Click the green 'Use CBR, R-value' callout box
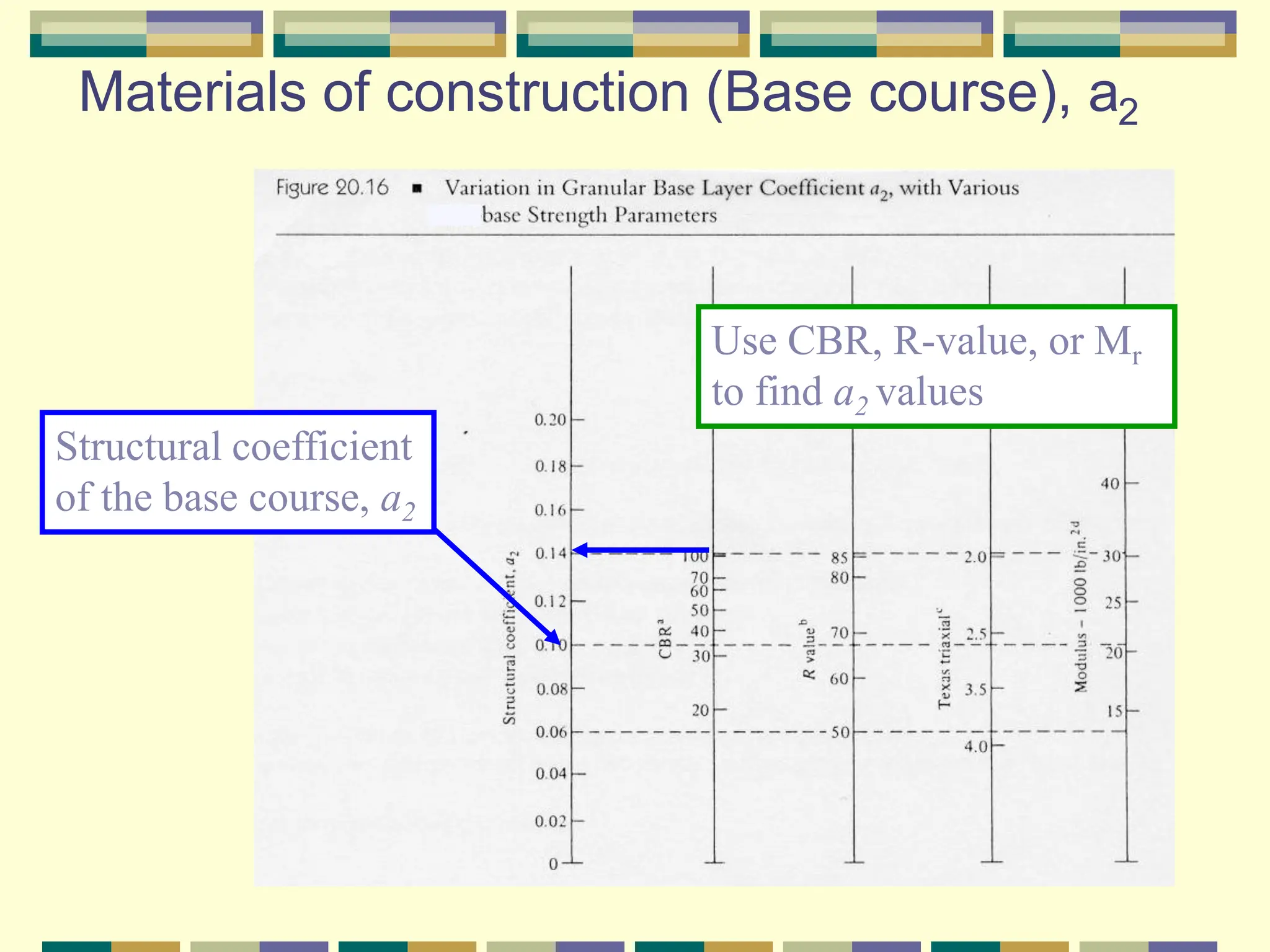The height and width of the screenshot is (952, 1270). coord(936,367)
